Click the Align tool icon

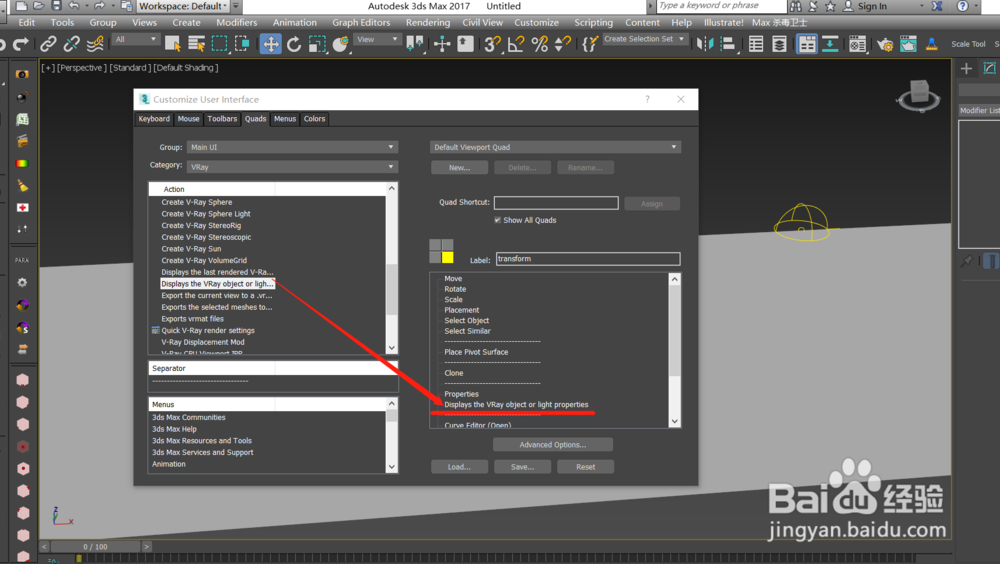(x=728, y=44)
